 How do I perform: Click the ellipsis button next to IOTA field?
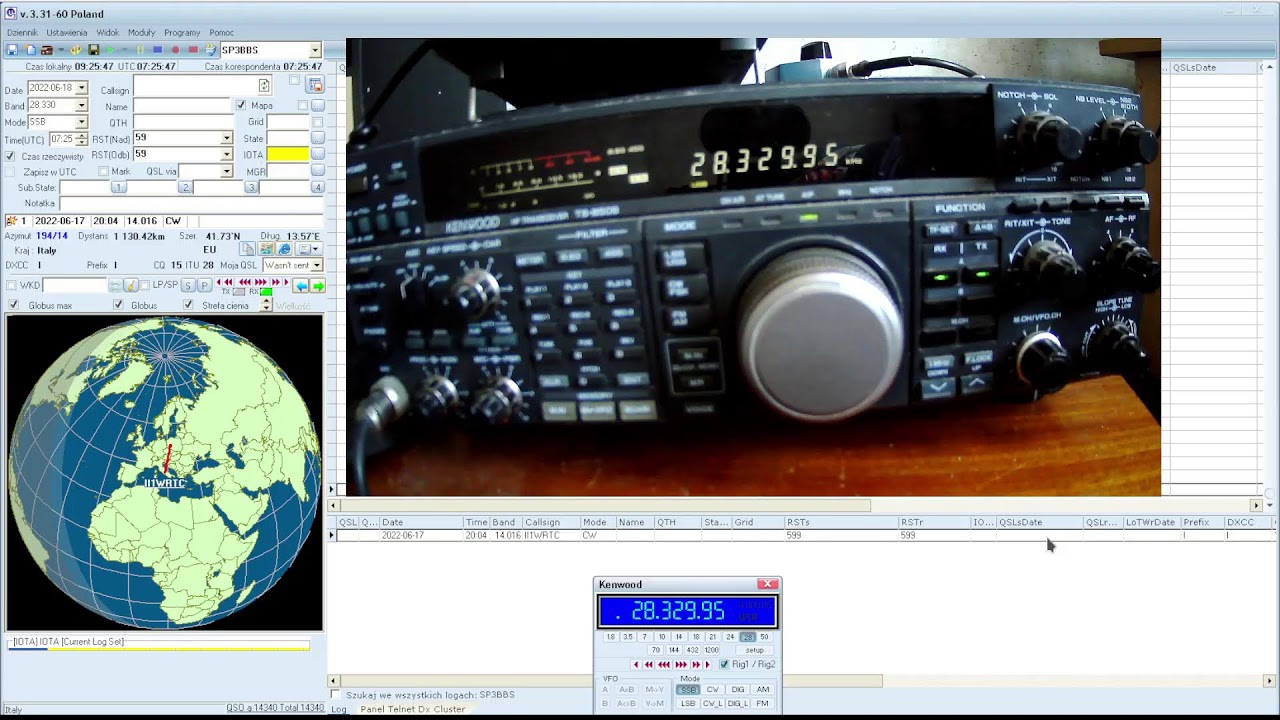(x=317, y=154)
